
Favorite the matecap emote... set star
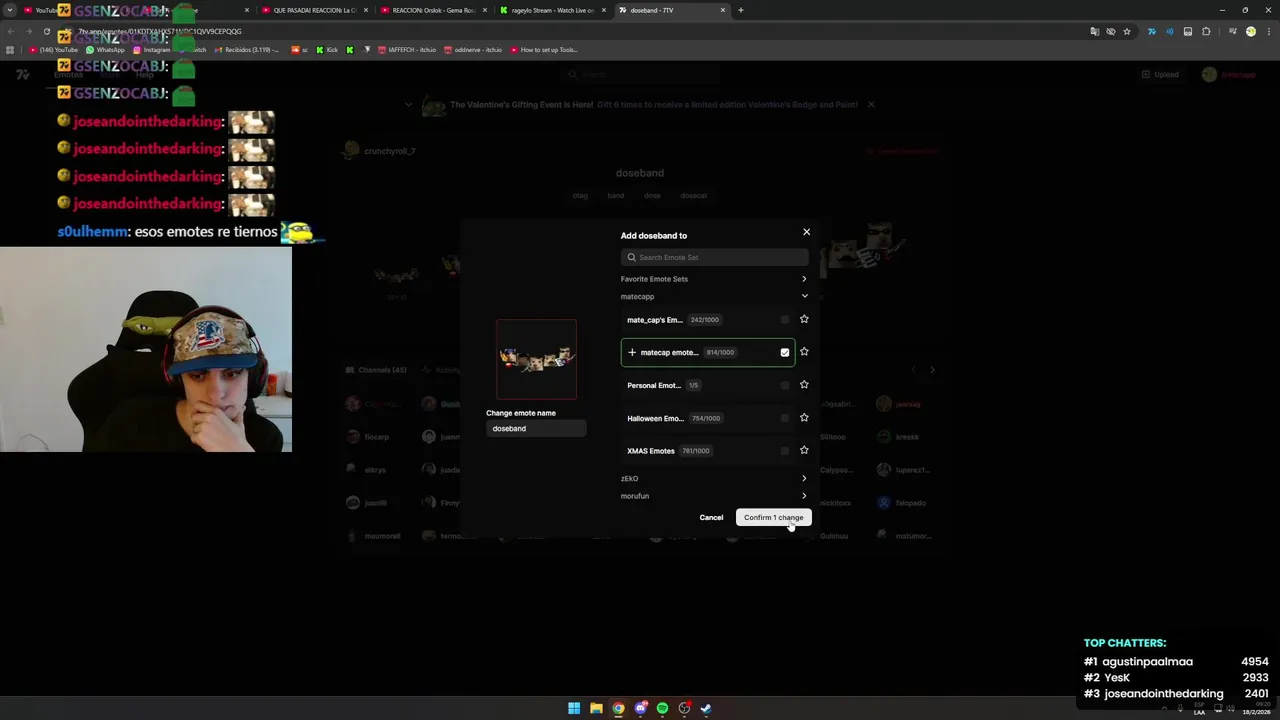pos(804,352)
